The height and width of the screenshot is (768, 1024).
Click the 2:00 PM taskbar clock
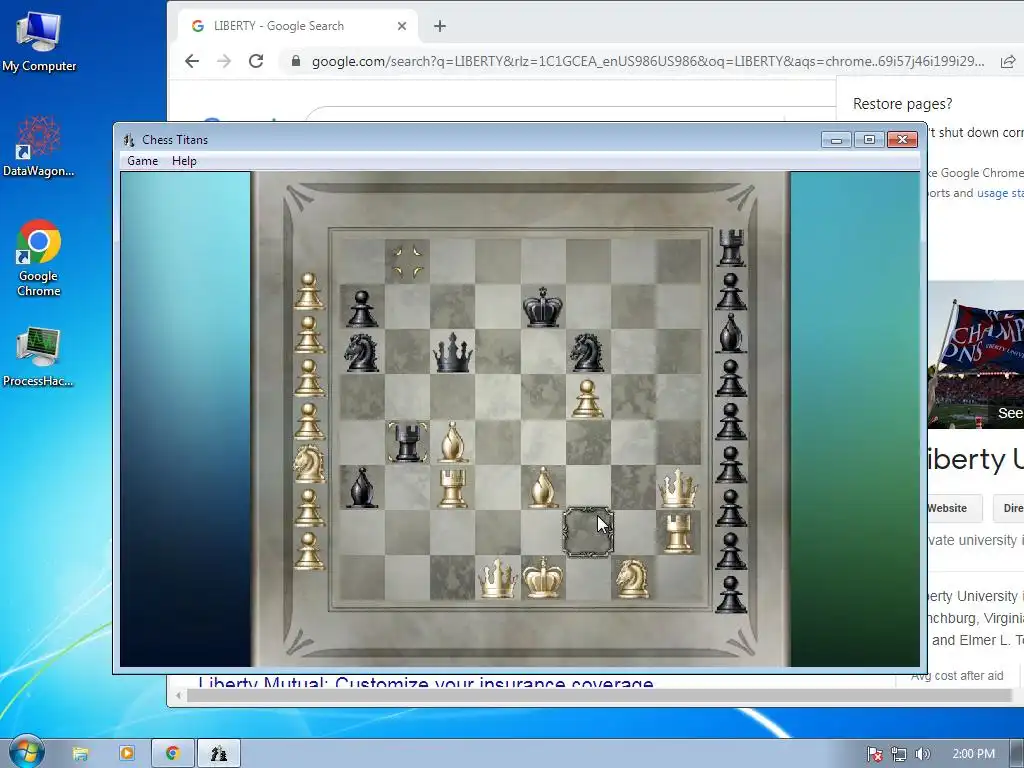tap(973, 754)
